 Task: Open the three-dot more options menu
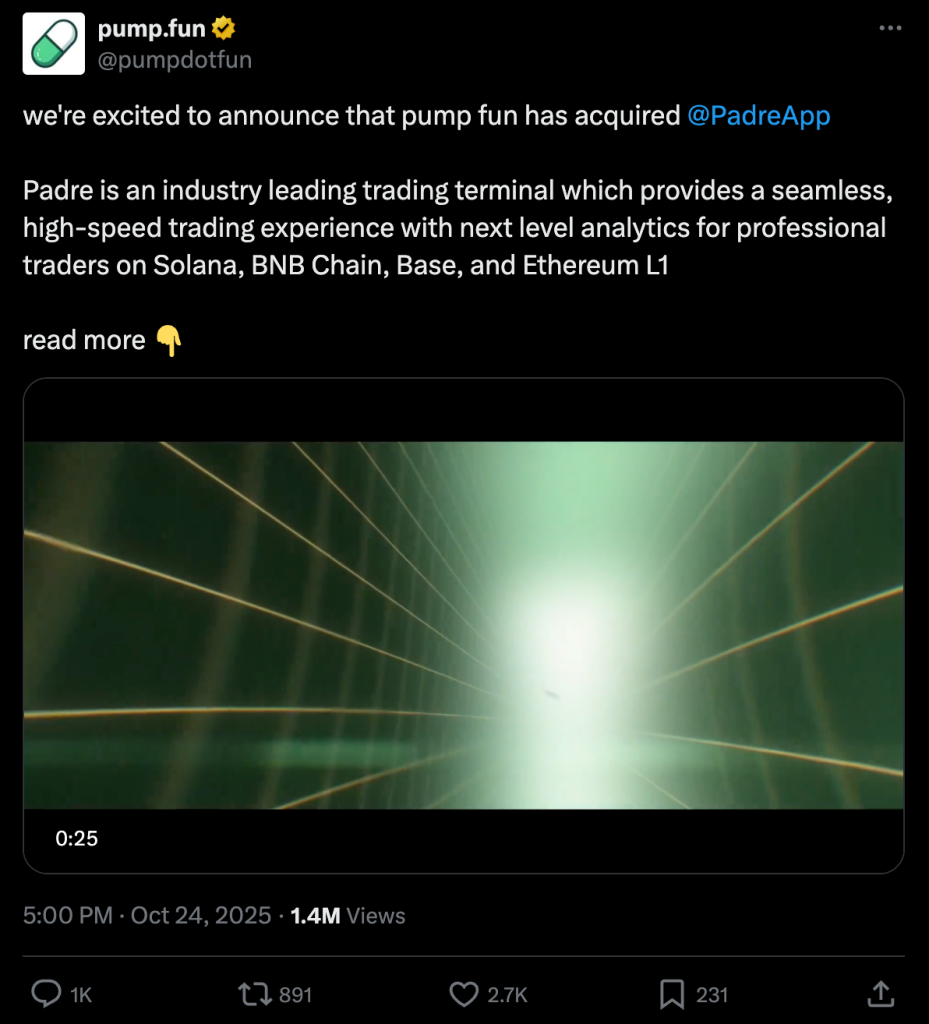pyautogui.click(x=890, y=28)
